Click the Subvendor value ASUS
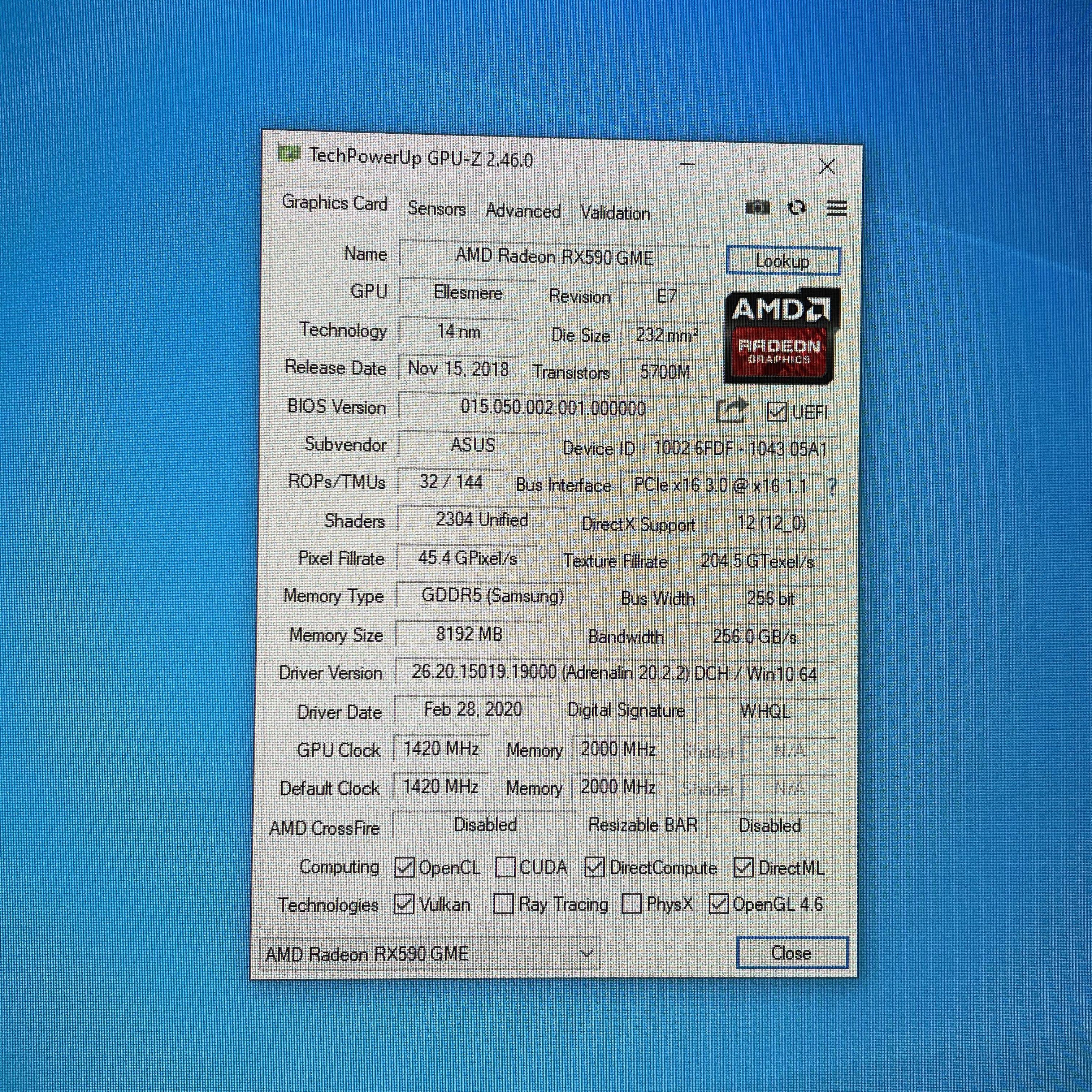 (x=473, y=445)
